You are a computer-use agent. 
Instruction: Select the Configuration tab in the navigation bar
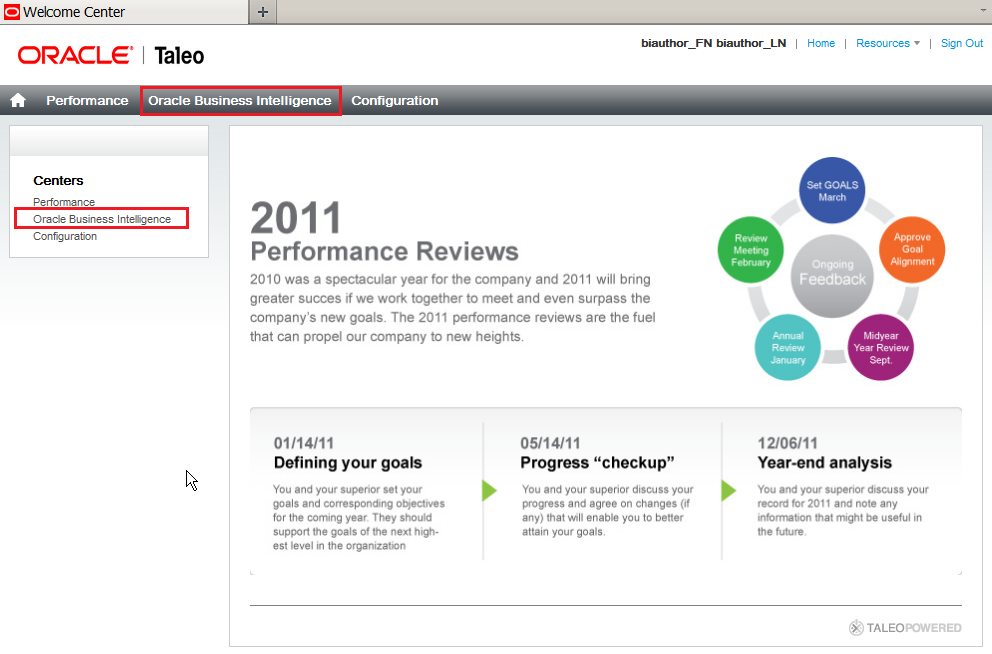pos(395,100)
